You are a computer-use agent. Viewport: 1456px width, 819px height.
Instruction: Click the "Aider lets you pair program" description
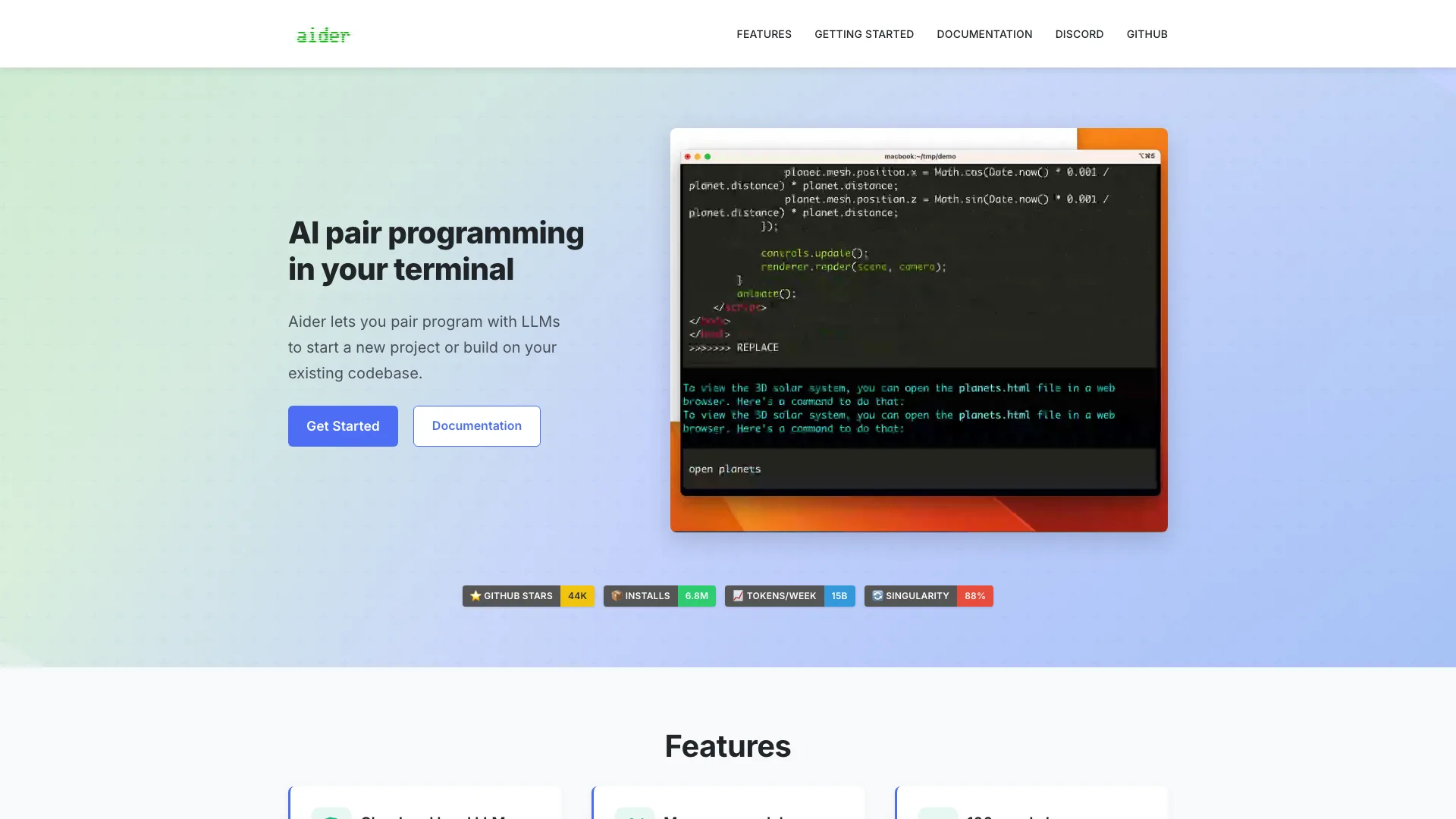[424, 347]
